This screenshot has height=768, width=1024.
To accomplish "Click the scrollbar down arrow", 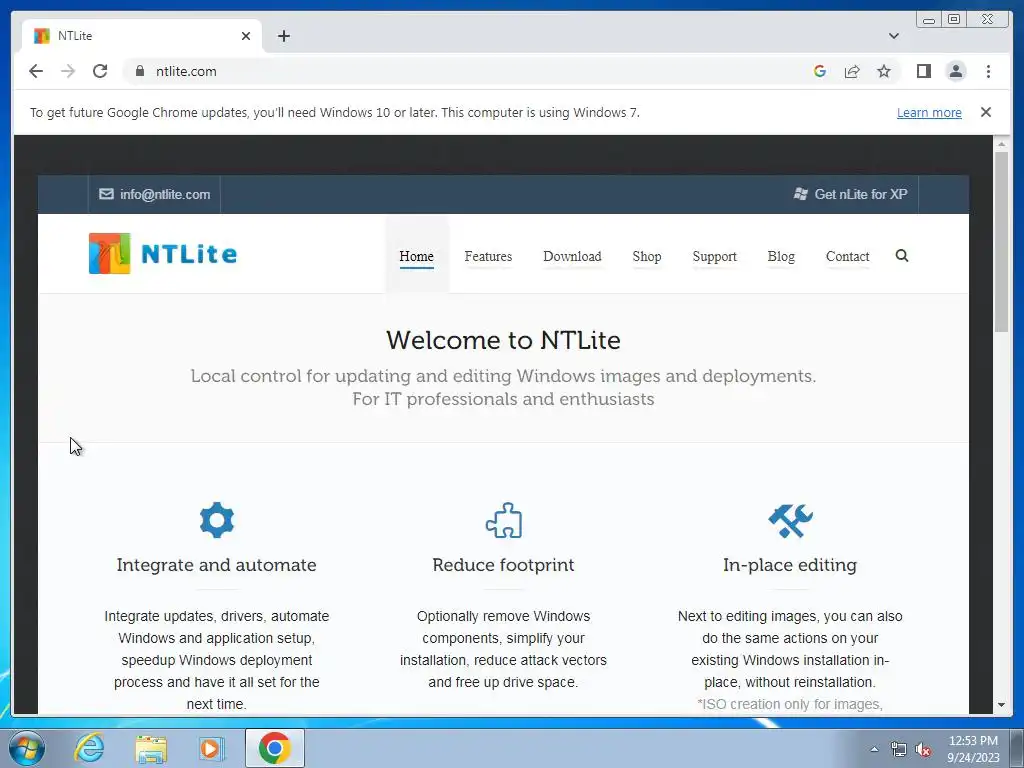I will pos(1001,705).
